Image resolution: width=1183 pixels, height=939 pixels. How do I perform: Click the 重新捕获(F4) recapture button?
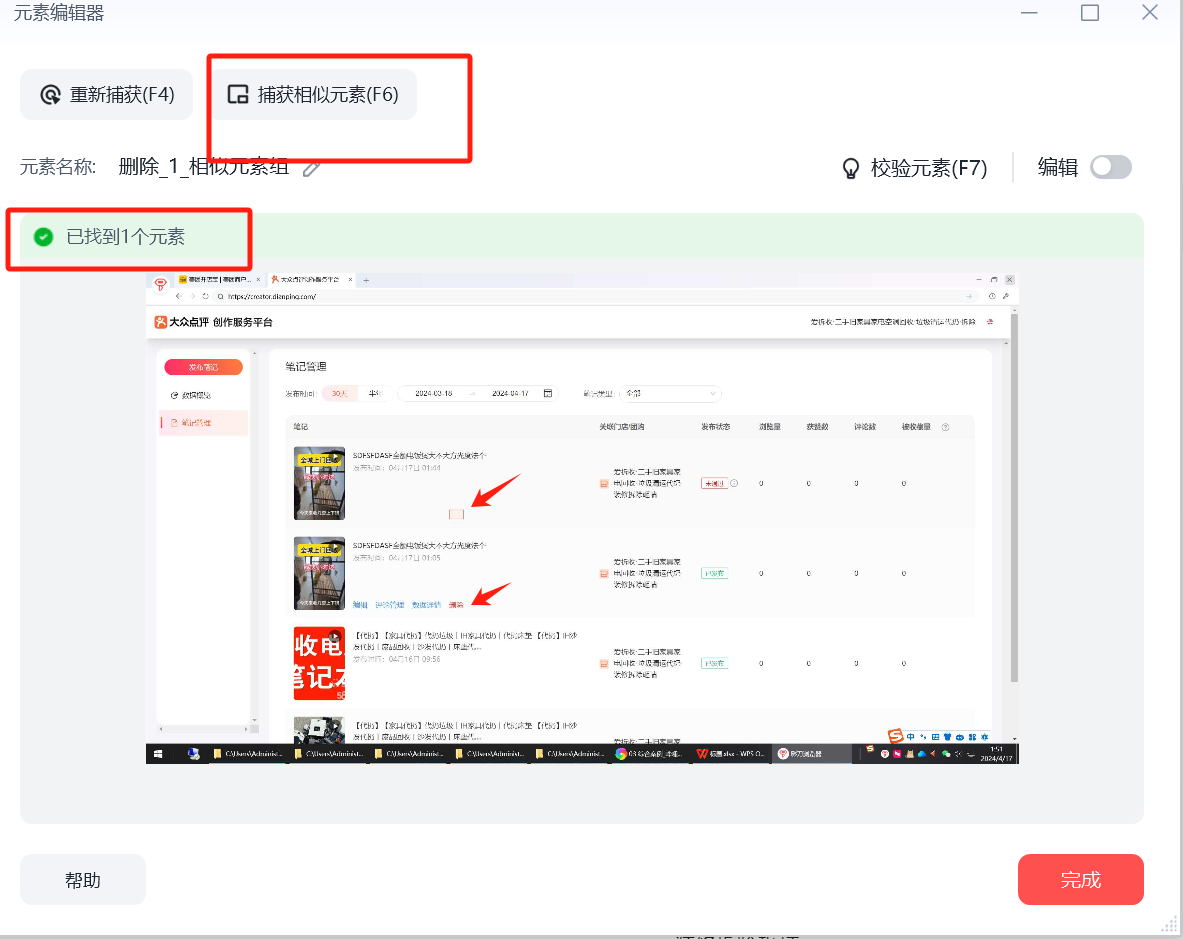pyautogui.click(x=106, y=94)
